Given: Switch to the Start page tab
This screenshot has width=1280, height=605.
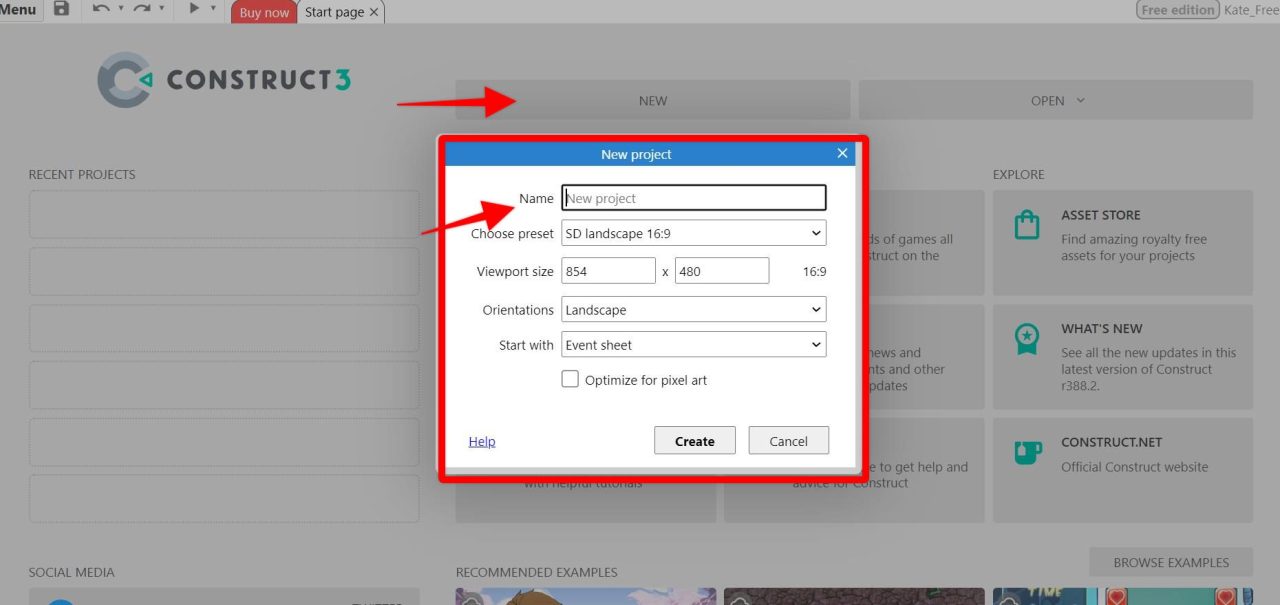Looking at the screenshot, I should click(x=332, y=11).
